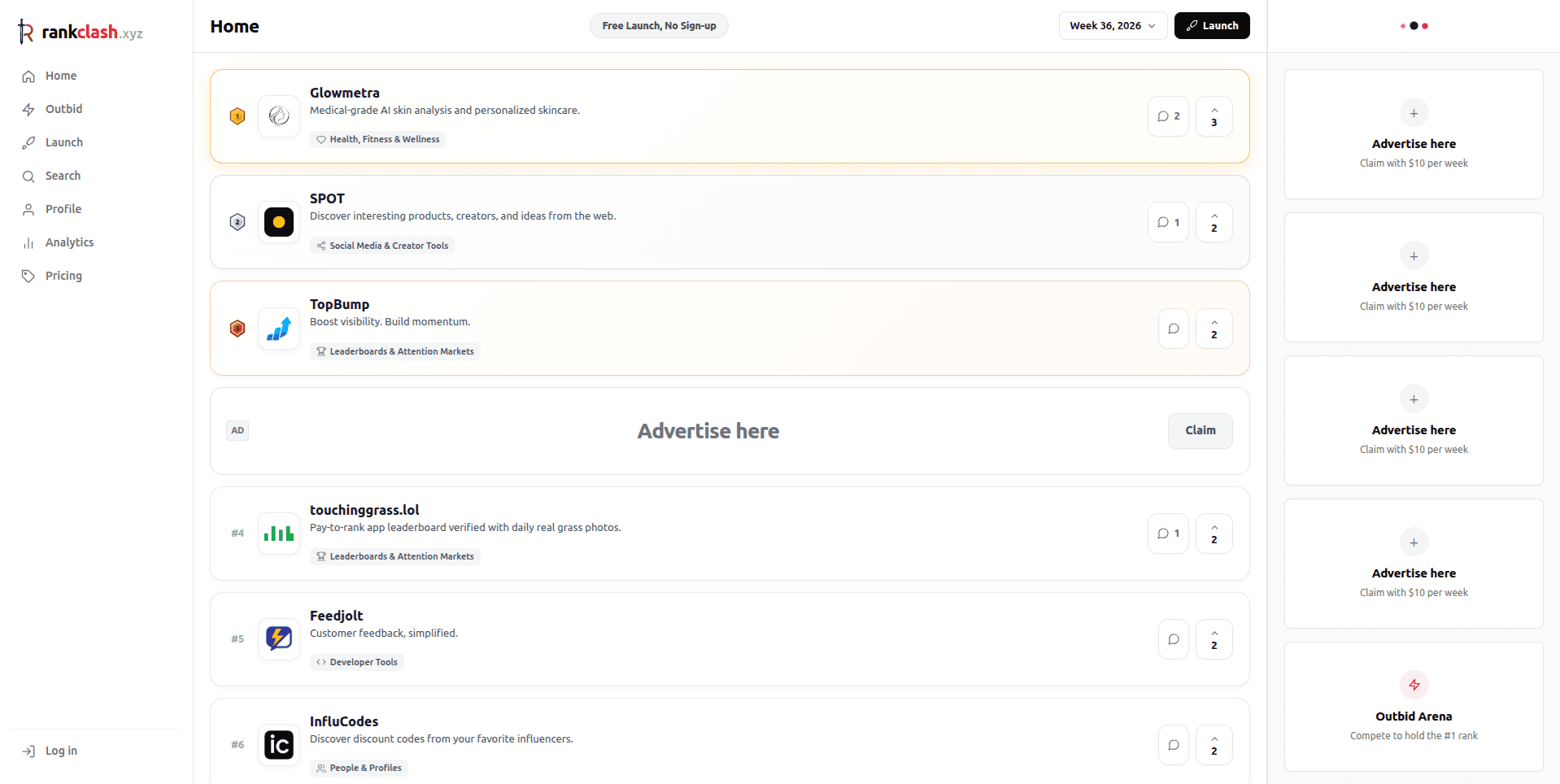
Task: Open the Glowmetra product icon
Action: 279,116
